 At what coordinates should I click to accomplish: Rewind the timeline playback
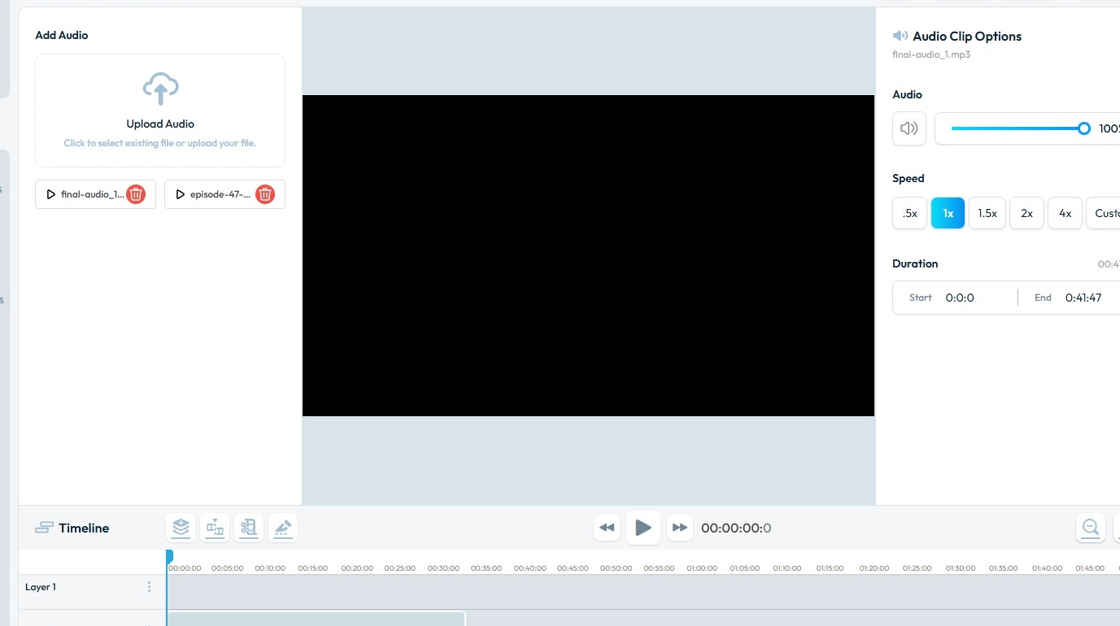606,528
